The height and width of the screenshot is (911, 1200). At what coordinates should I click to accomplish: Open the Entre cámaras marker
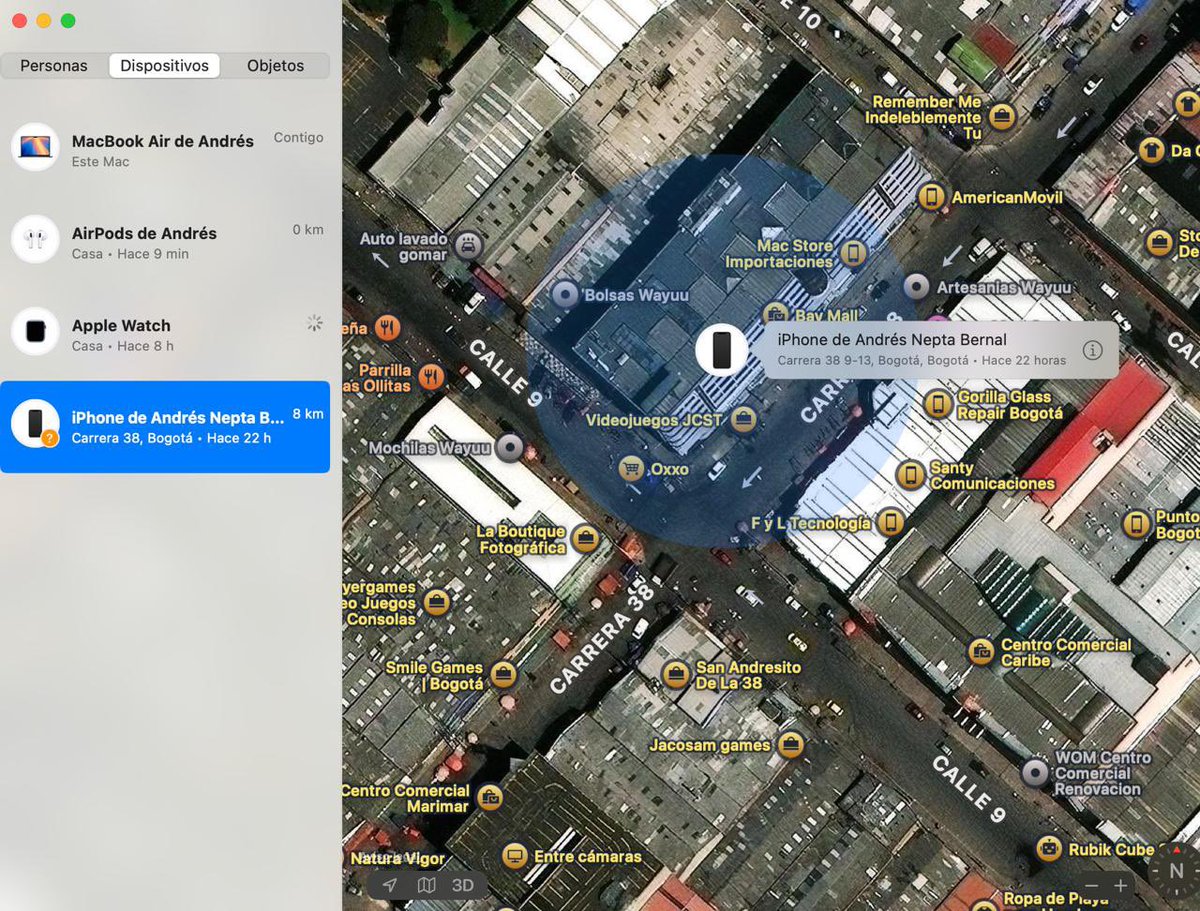[515, 856]
